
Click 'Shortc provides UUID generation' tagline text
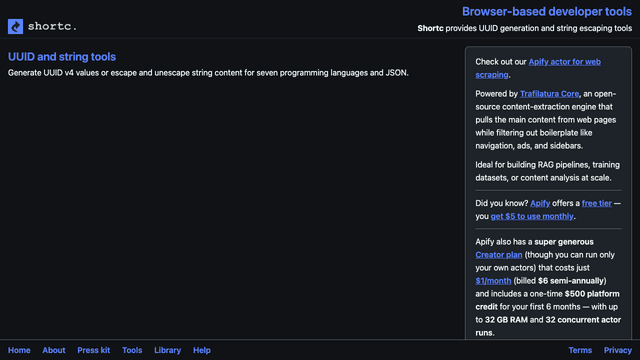point(524,28)
